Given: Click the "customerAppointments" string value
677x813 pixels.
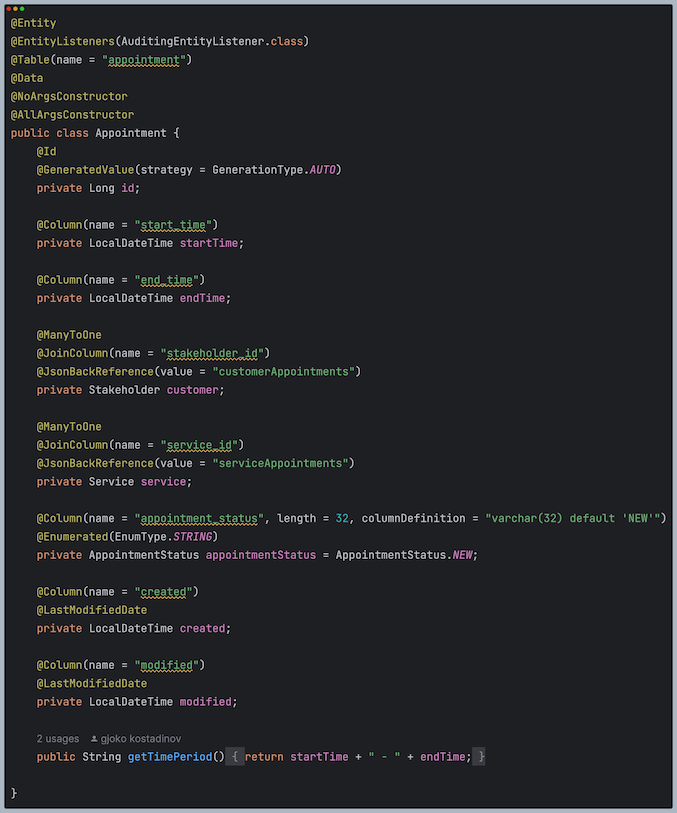Looking at the screenshot, I should pos(286,372).
